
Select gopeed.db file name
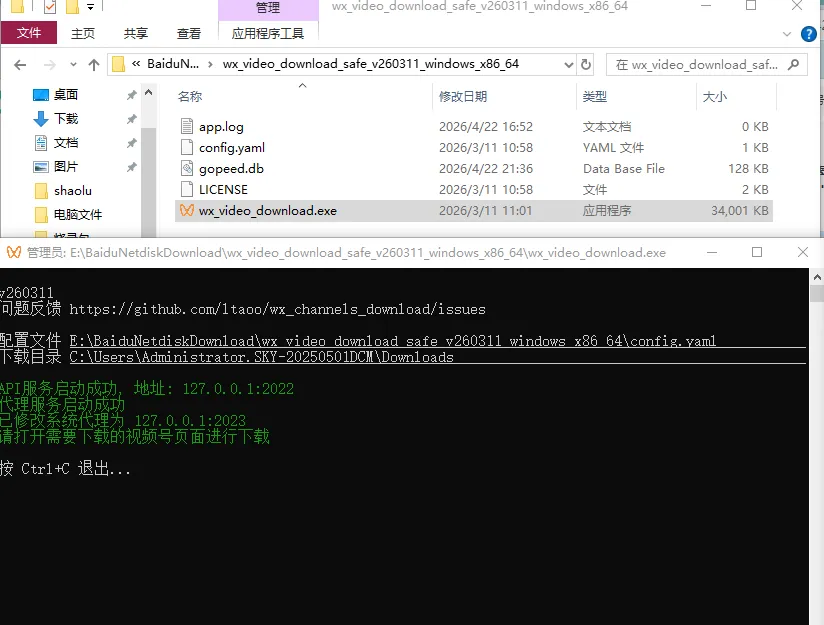[x=231, y=169]
